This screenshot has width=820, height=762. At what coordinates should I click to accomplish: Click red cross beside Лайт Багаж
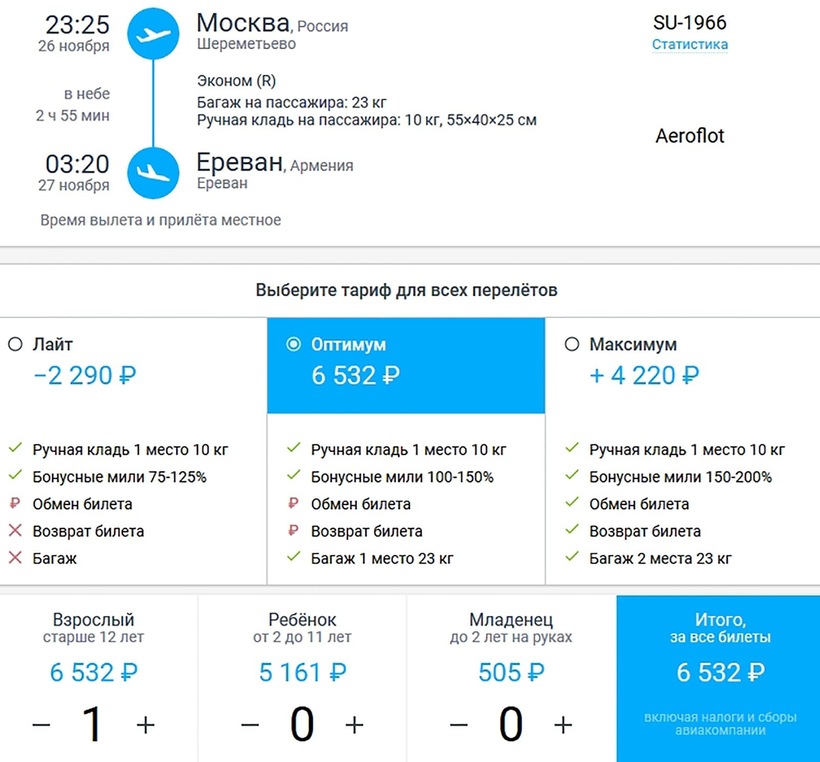click(15, 558)
